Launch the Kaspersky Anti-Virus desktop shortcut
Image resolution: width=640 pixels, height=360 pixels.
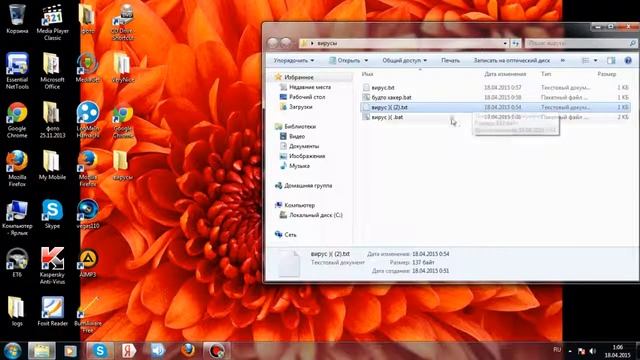[52, 266]
